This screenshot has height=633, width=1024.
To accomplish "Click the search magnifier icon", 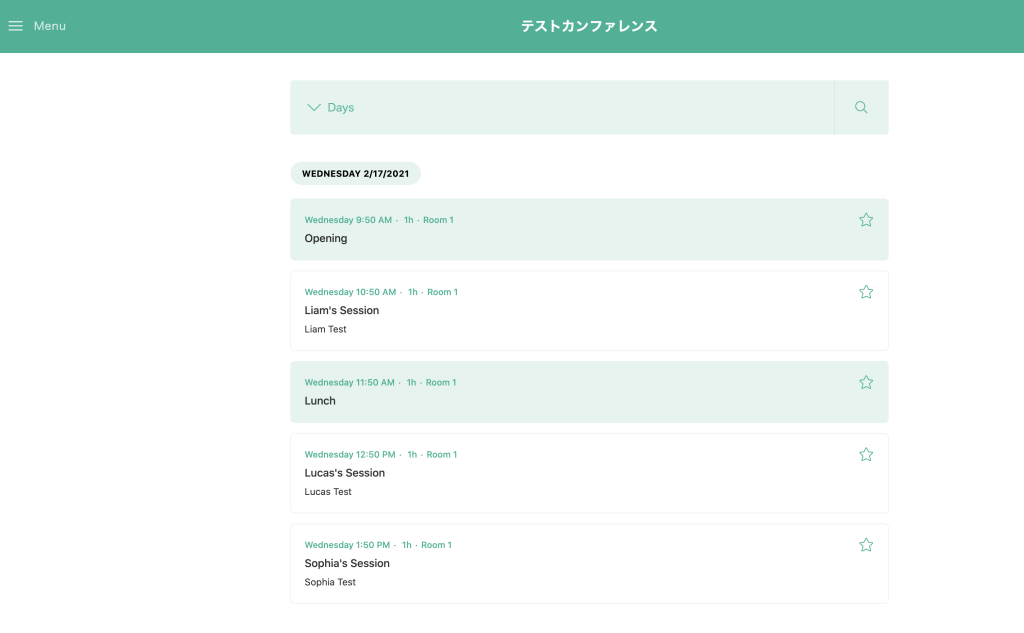I will (861, 107).
